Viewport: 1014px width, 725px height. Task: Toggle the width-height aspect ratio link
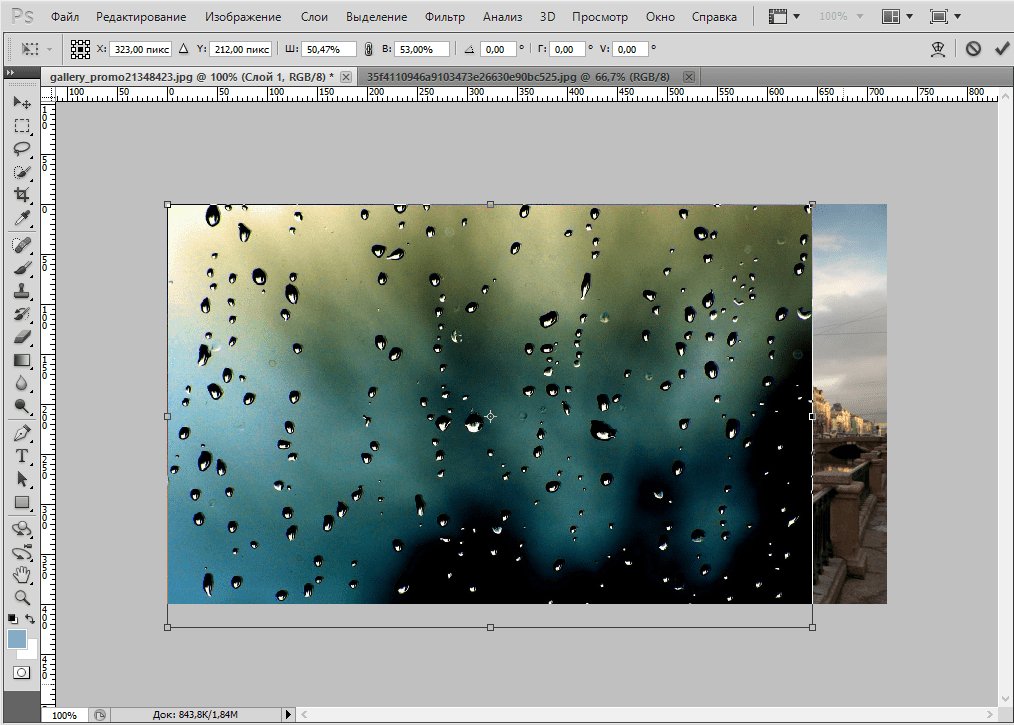[368, 49]
